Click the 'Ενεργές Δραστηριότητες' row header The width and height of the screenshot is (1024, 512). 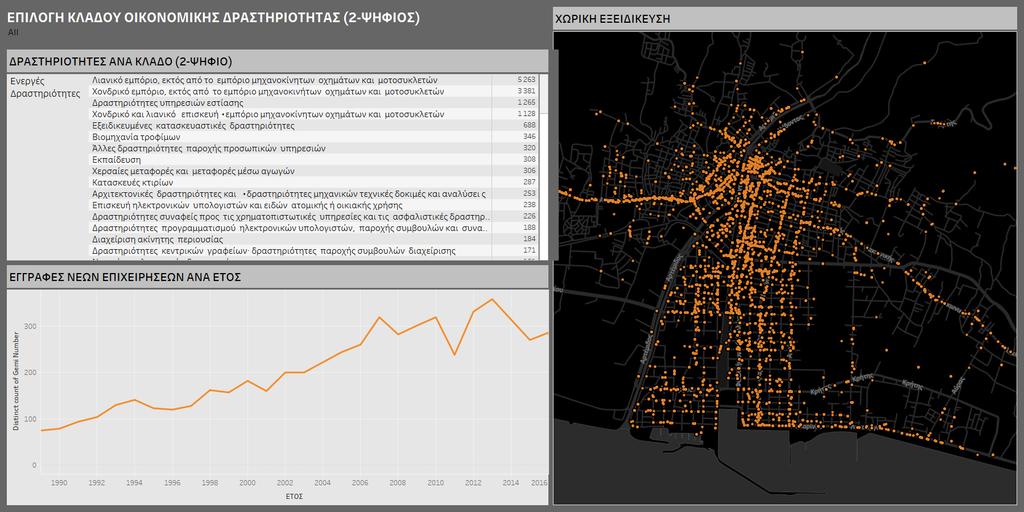(x=45, y=86)
